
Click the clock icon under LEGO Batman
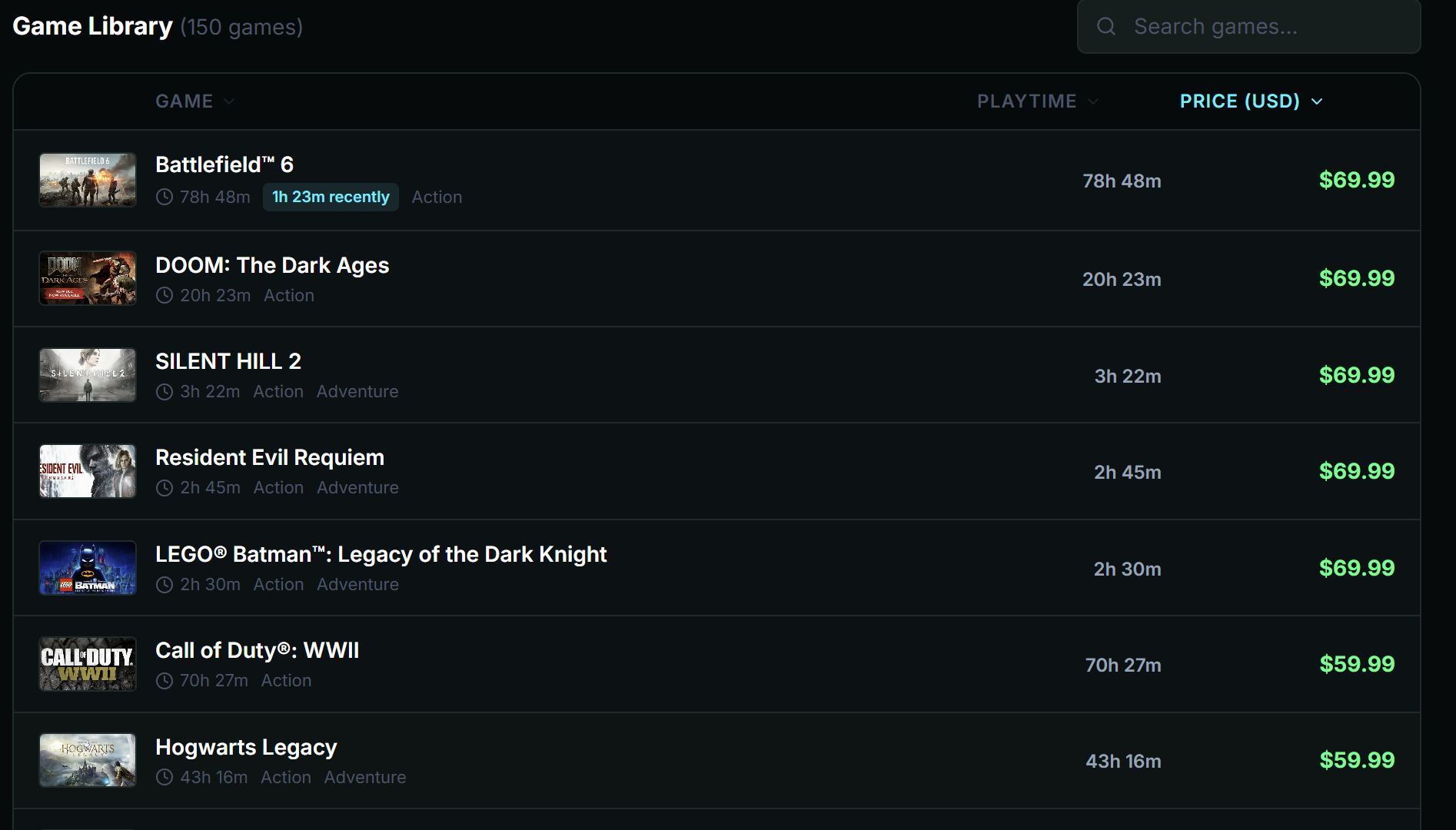[165, 585]
